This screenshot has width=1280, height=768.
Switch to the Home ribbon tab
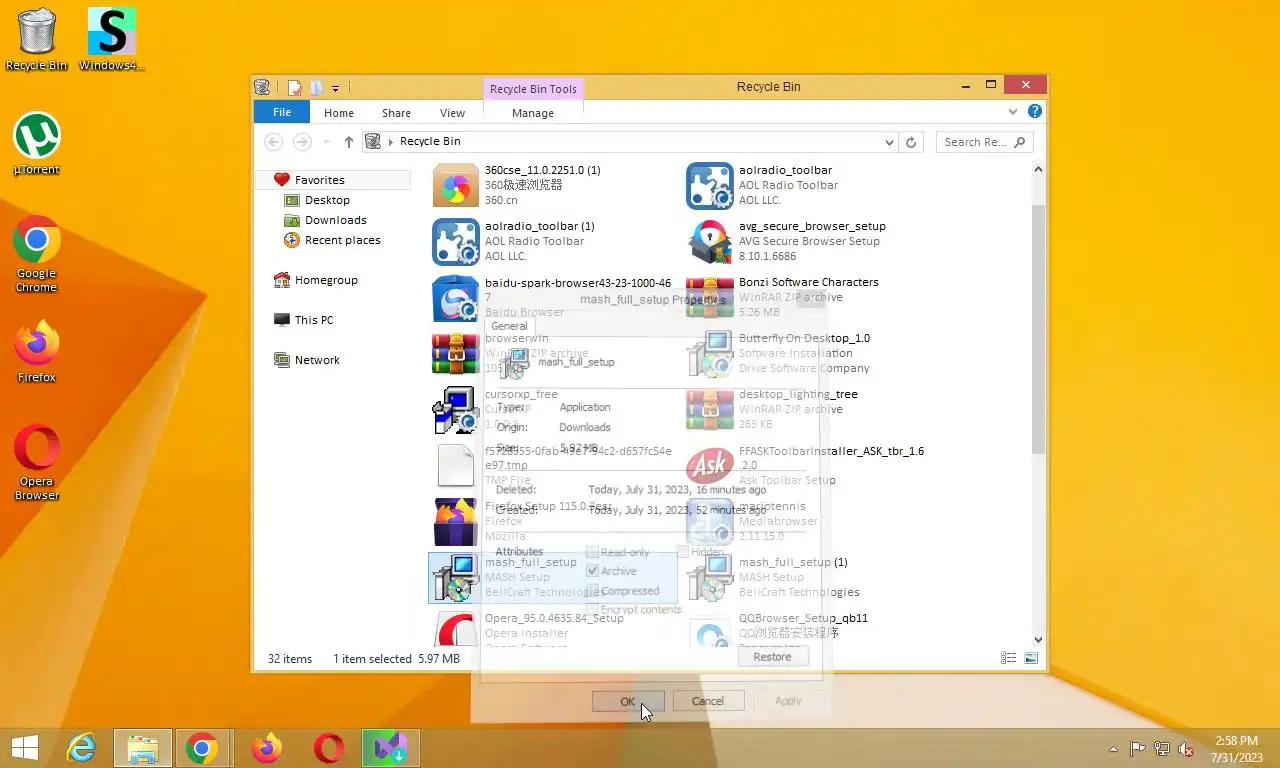point(339,113)
